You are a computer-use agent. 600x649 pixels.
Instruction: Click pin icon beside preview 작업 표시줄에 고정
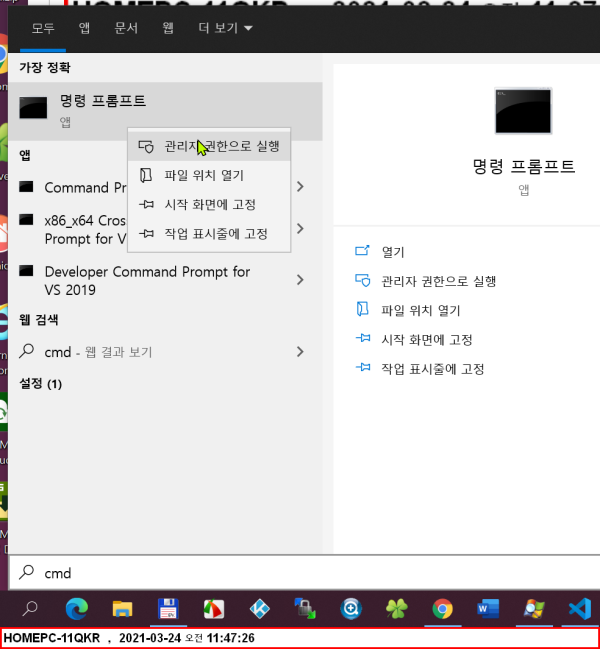pos(363,368)
